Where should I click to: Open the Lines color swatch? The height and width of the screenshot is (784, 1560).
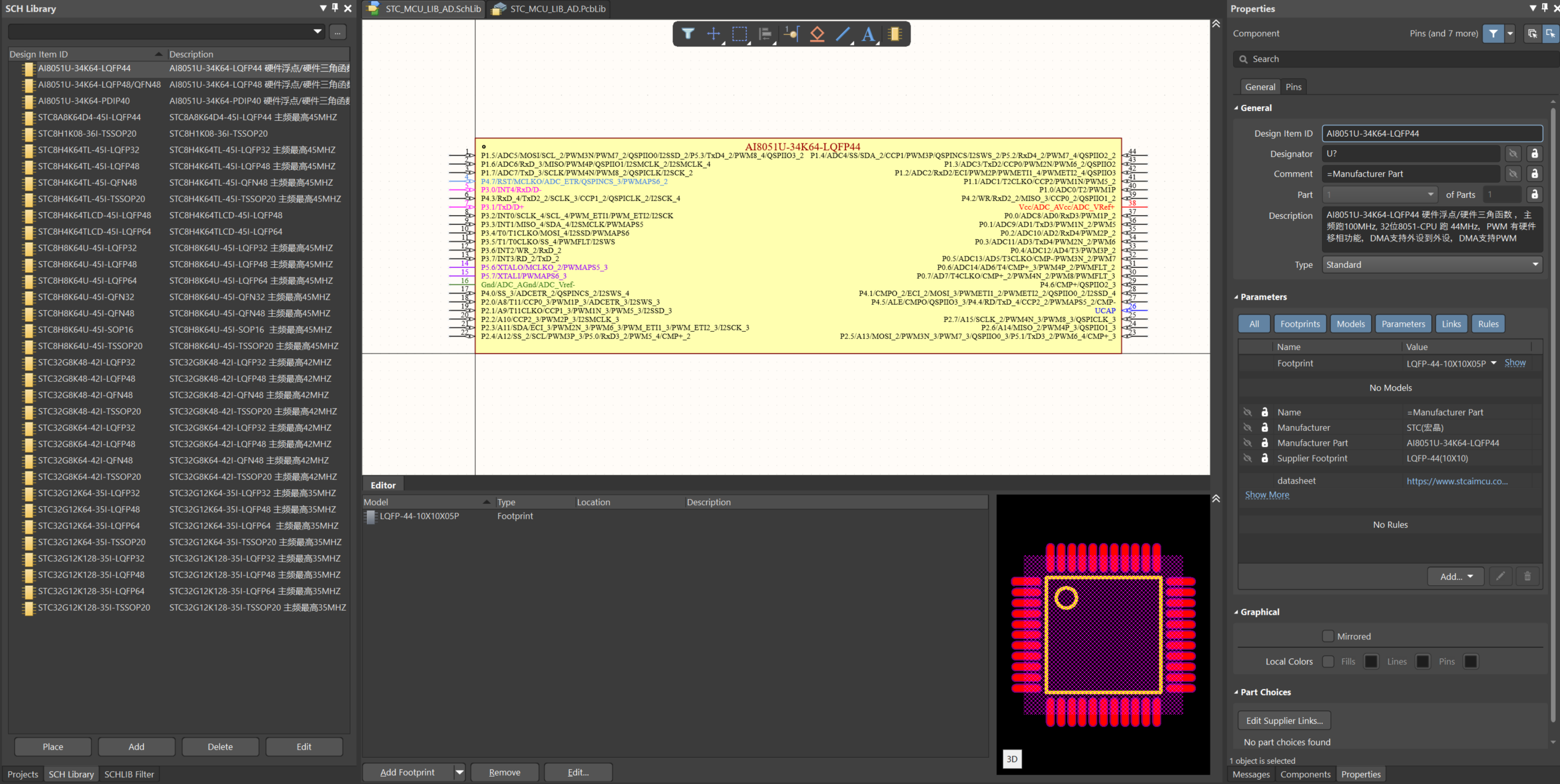[1423, 661]
